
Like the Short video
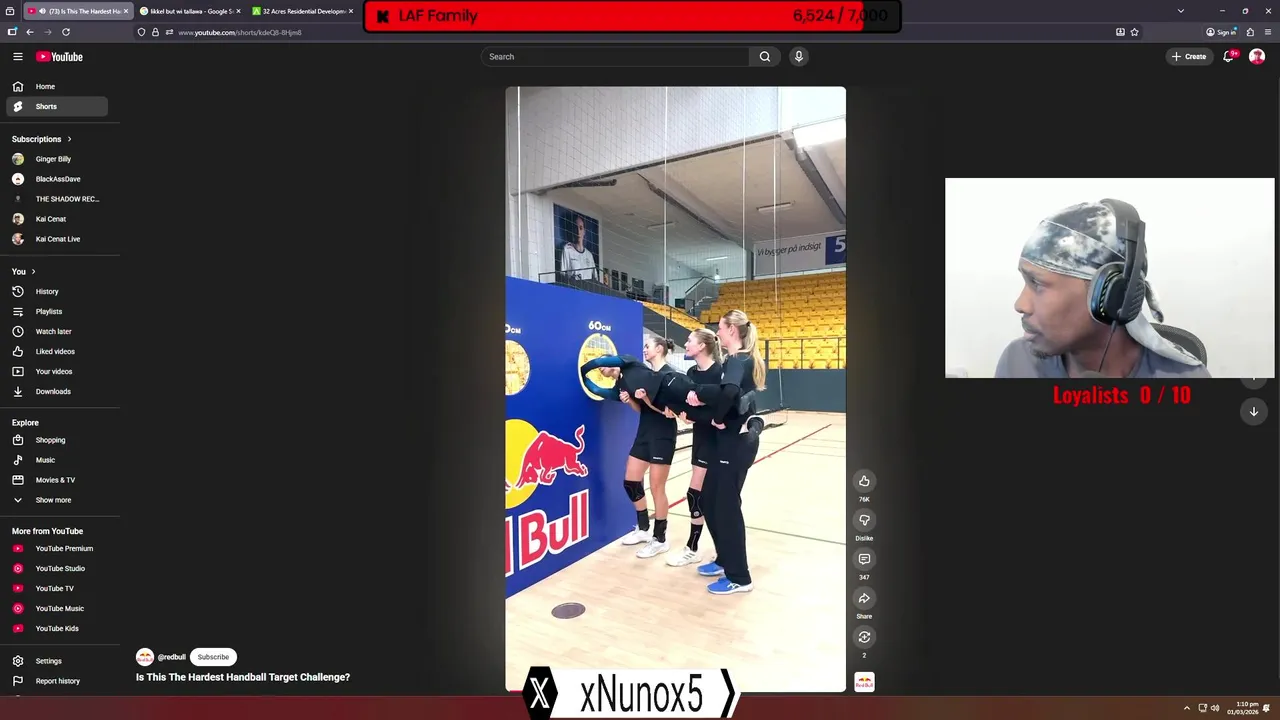[x=864, y=481]
